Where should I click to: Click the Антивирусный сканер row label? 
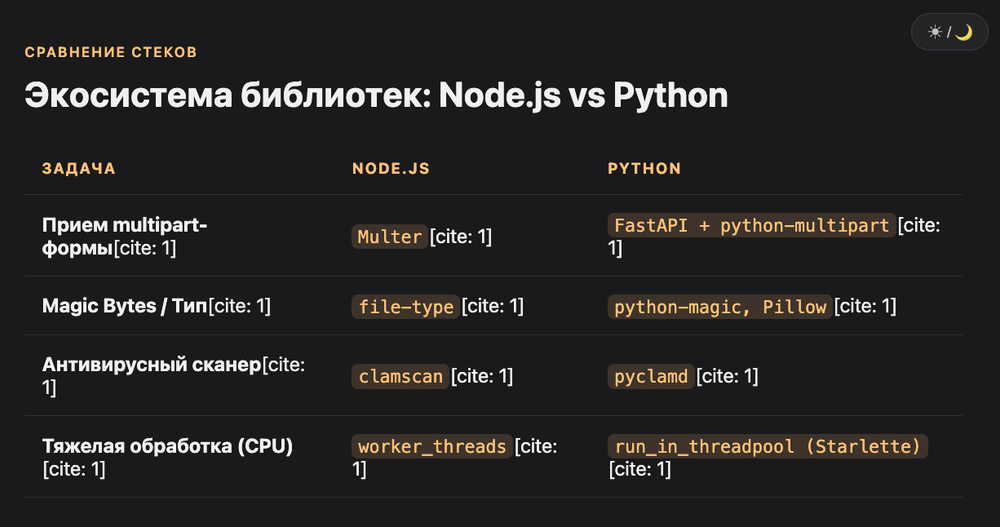click(x=152, y=364)
